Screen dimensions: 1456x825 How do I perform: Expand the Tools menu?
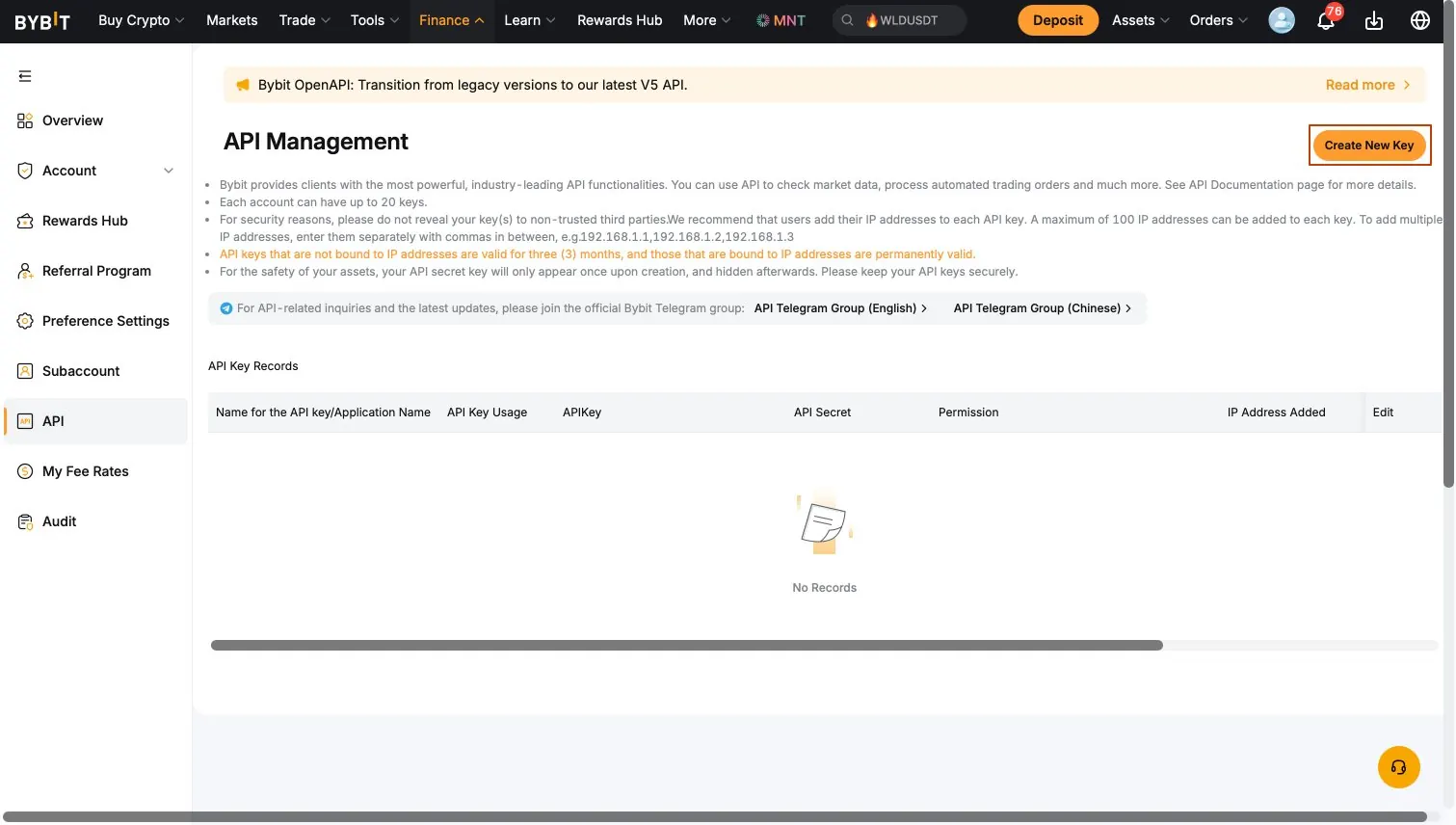coord(375,20)
